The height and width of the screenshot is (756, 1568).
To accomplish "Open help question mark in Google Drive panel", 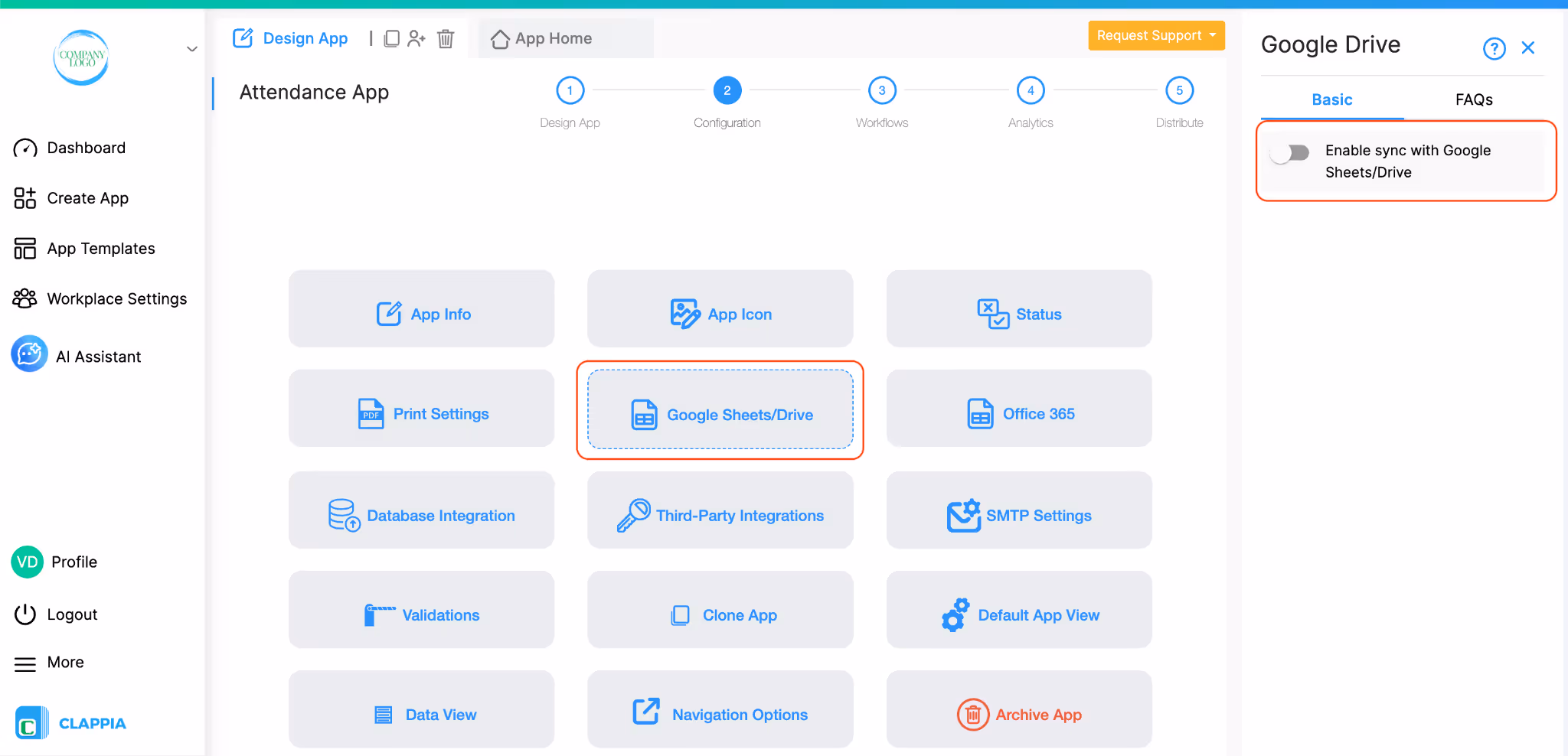I will point(1494,48).
